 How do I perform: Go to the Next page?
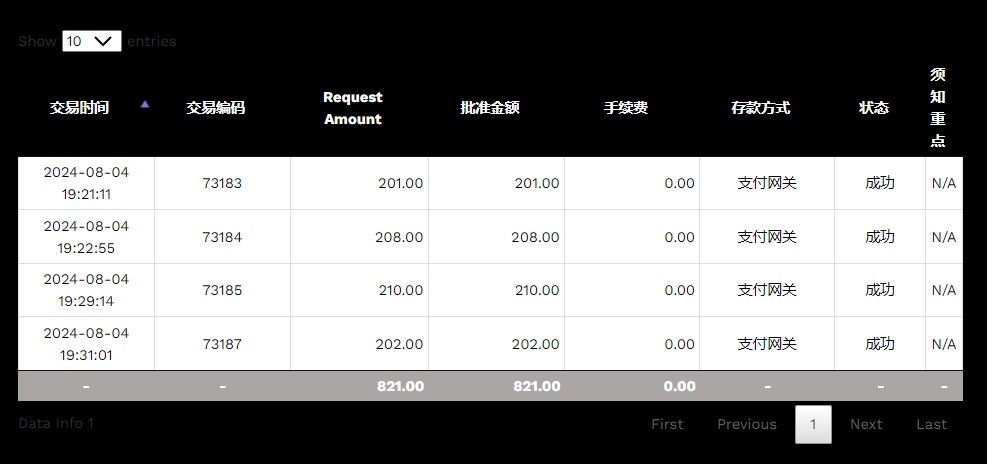(x=866, y=424)
